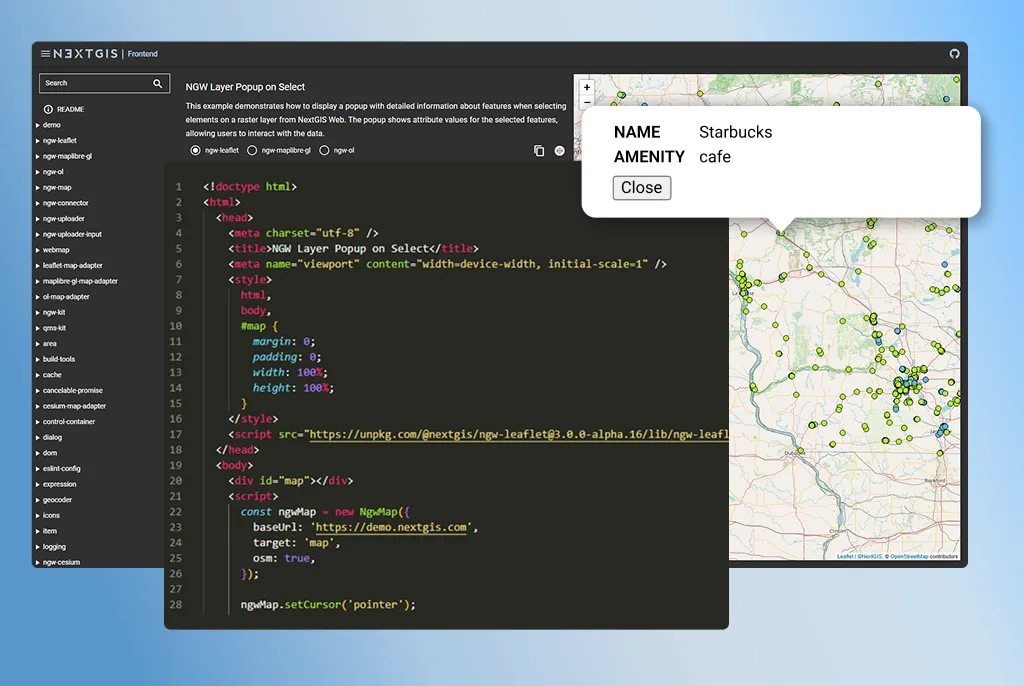This screenshot has height=686, width=1024.
Task: Click the cafe amenity value in popup
Action: tap(714, 157)
